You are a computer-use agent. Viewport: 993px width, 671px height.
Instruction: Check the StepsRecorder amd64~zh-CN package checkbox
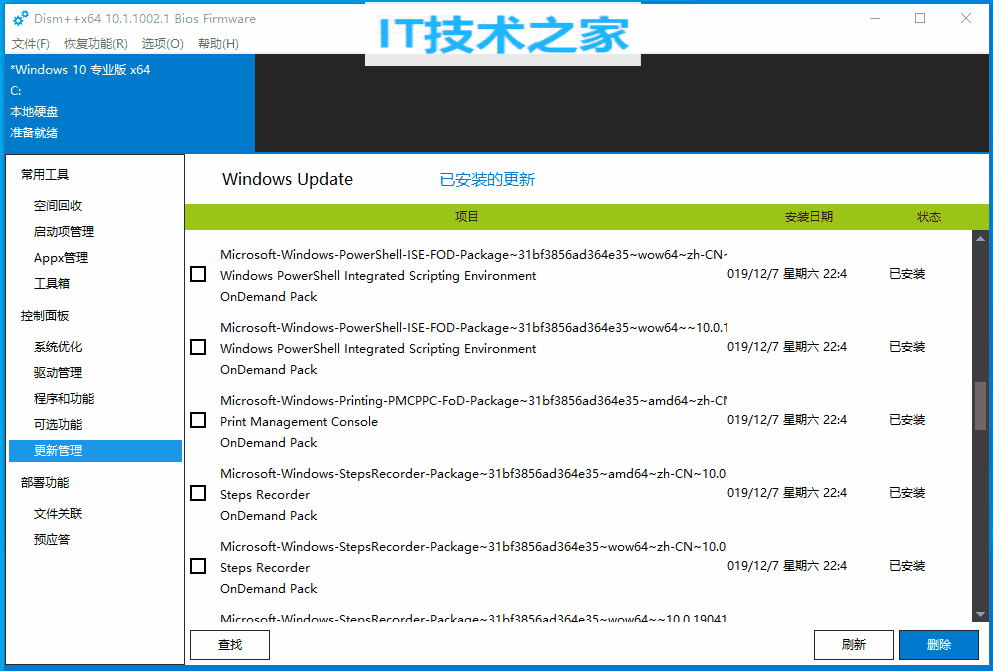click(x=198, y=493)
